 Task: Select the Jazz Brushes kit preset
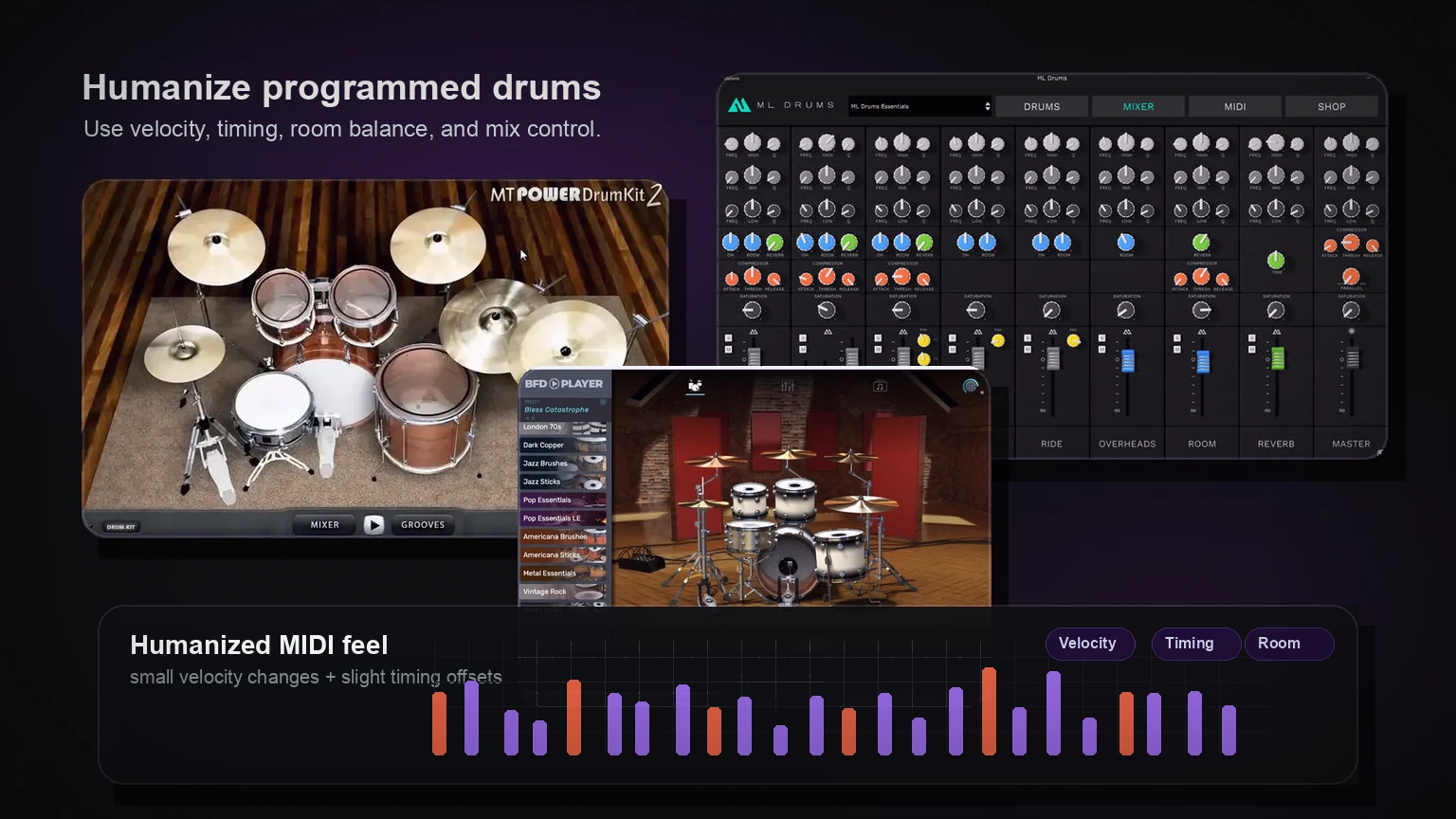(x=563, y=464)
